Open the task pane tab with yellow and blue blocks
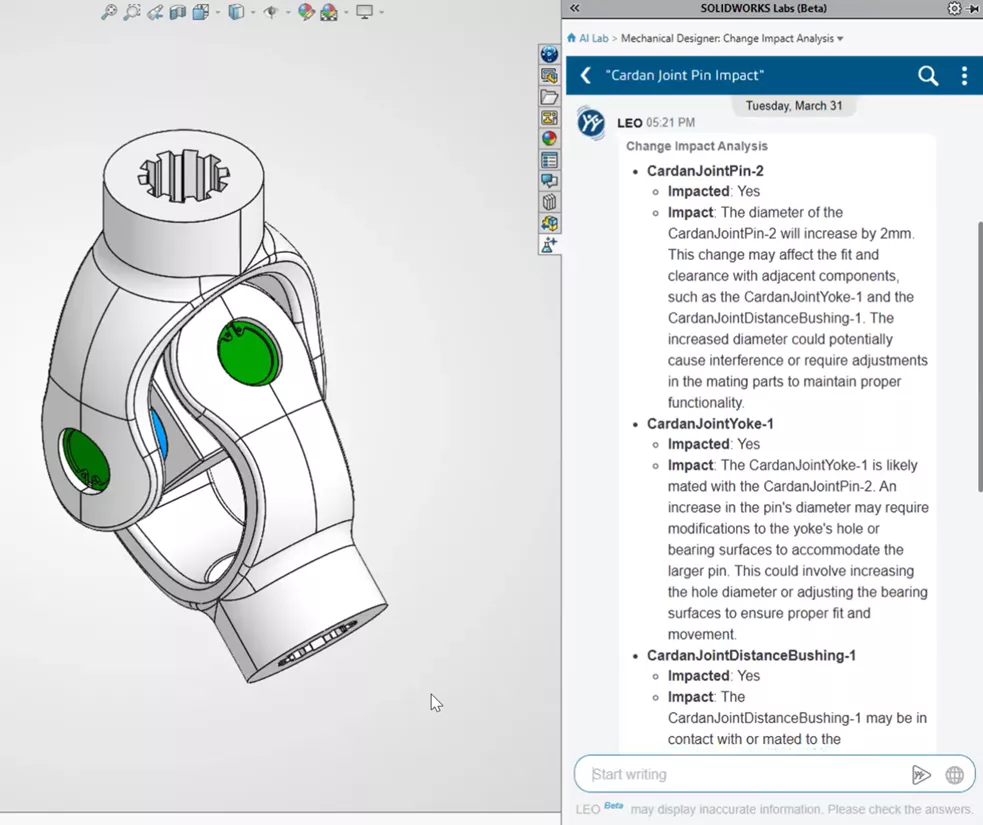 pyautogui.click(x=549, y=224)
